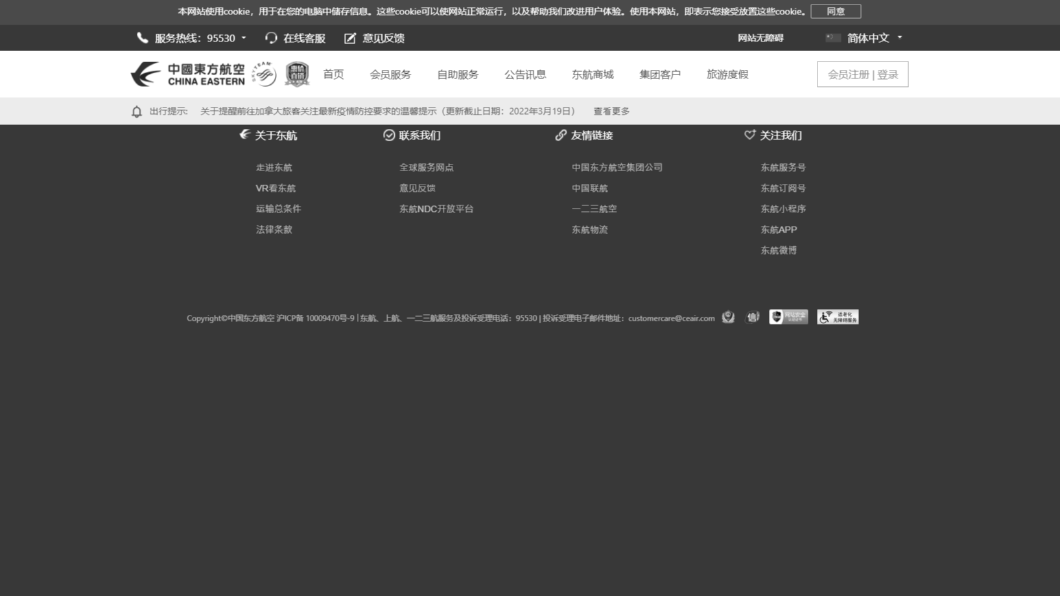Open the travel notice about Canada passengers
Viewport: 1060px width, 596px height.
387,111
